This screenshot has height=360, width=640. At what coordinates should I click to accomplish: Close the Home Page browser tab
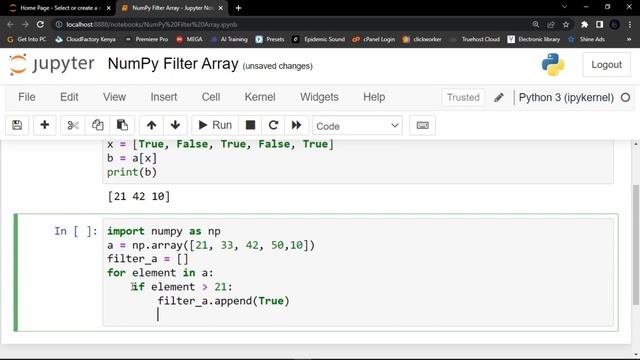point(109,8)
